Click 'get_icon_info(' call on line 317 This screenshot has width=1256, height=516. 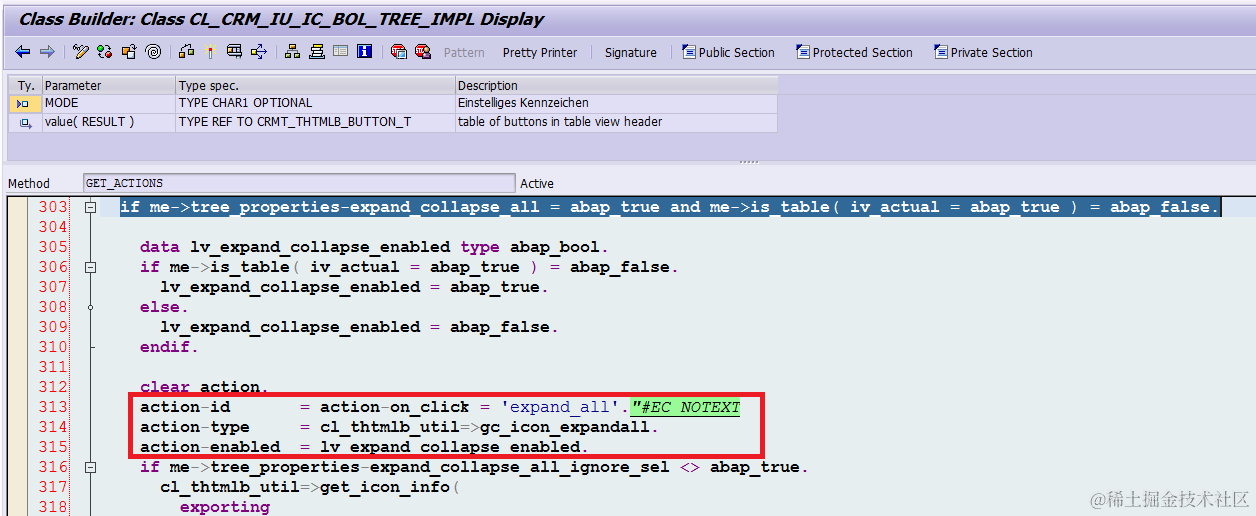tap(390, 487)
